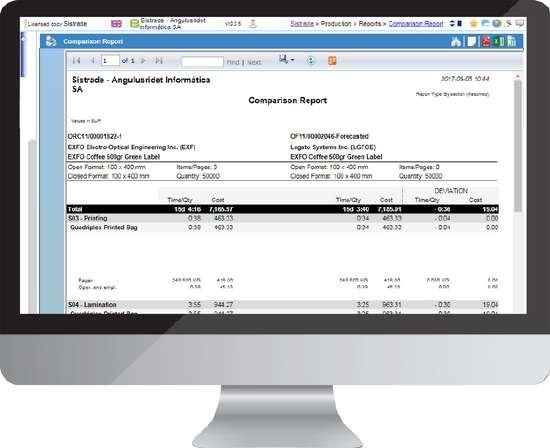Image resolution: width=550 pixels, height=448 pixels.
Task: Click the current page number field
Action: pyautogui.click(x=110, y=61)
